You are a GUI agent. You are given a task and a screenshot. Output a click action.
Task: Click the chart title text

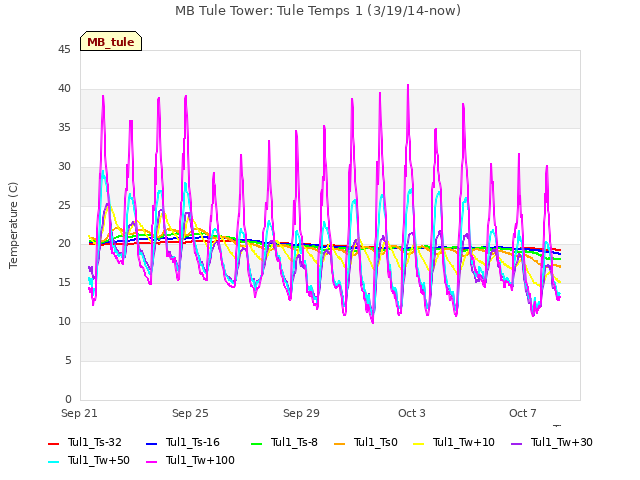(x=318, y=11)
